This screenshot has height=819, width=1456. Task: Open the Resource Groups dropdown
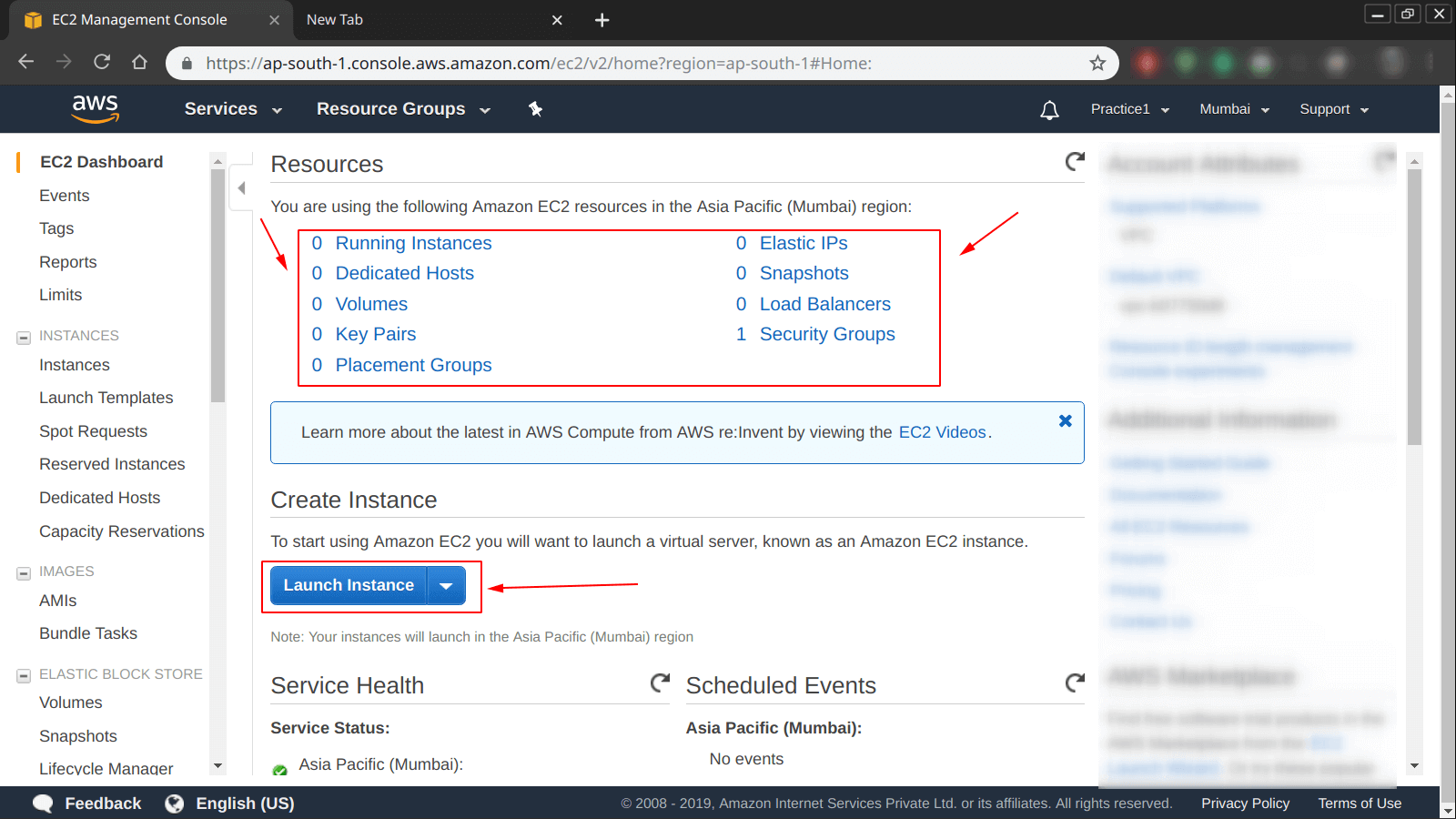403,109
